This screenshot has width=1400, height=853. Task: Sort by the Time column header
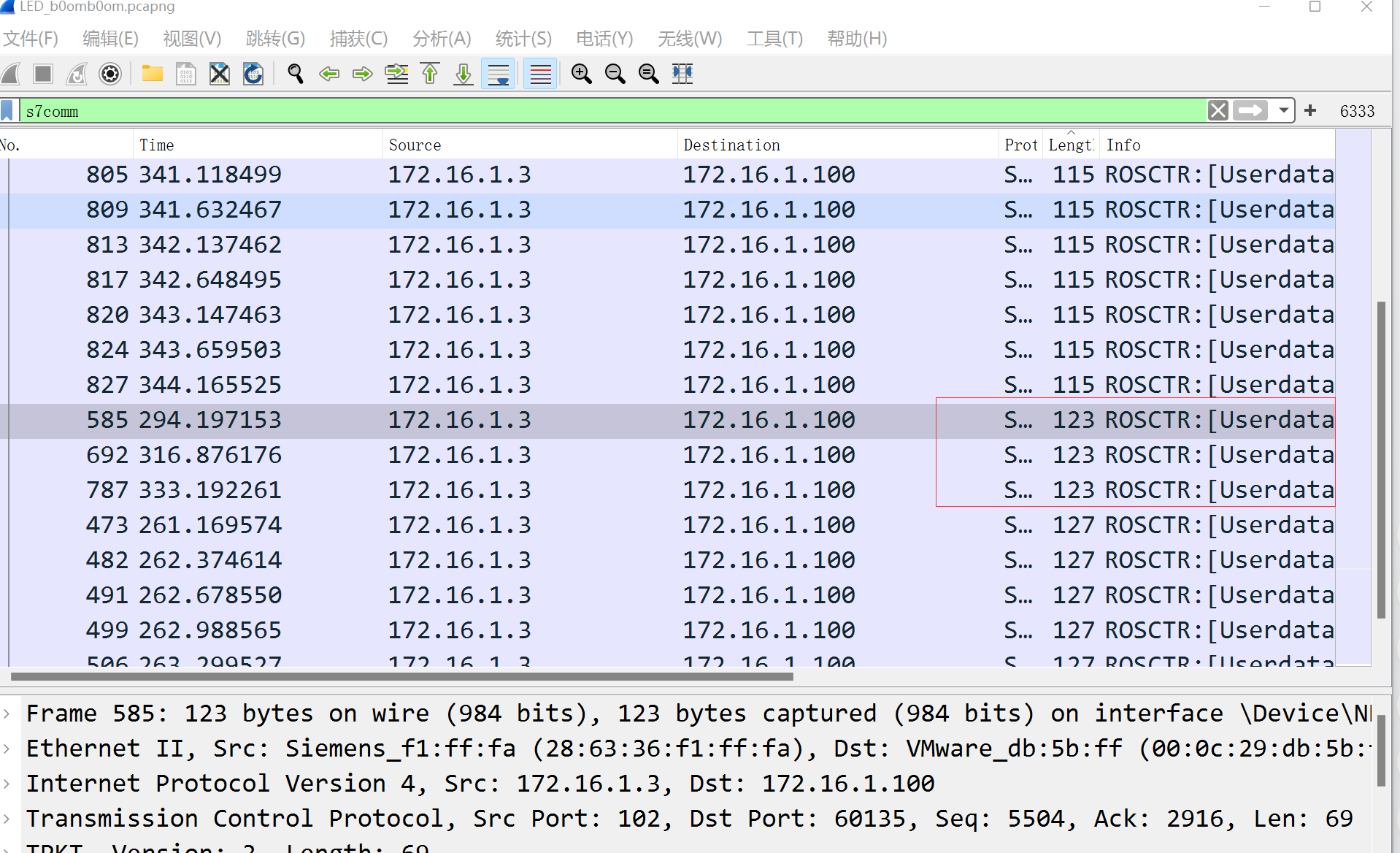pyautogui.click(x=258, y=145)
